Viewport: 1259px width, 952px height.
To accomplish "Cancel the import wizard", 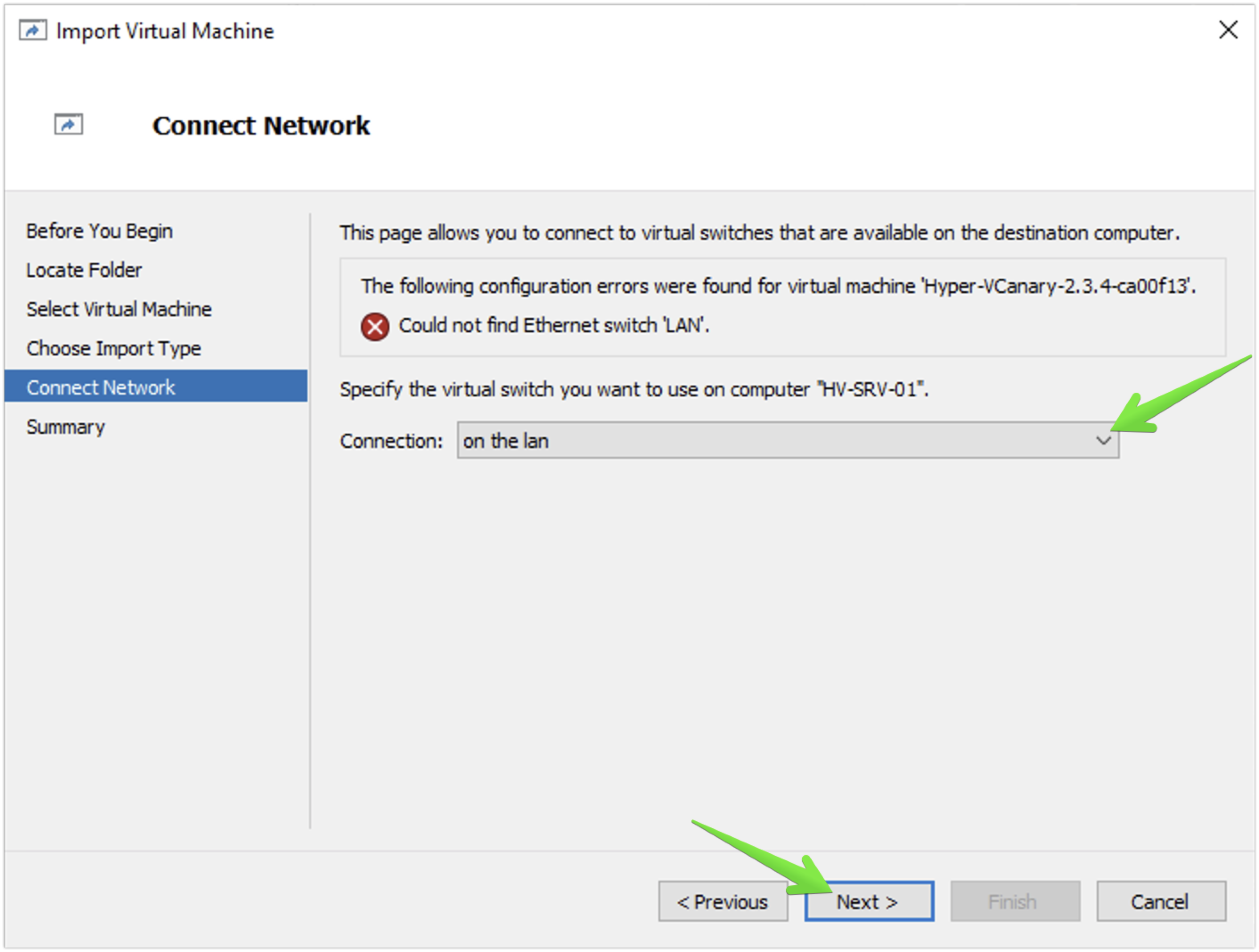I will [x=1161, y=901].
